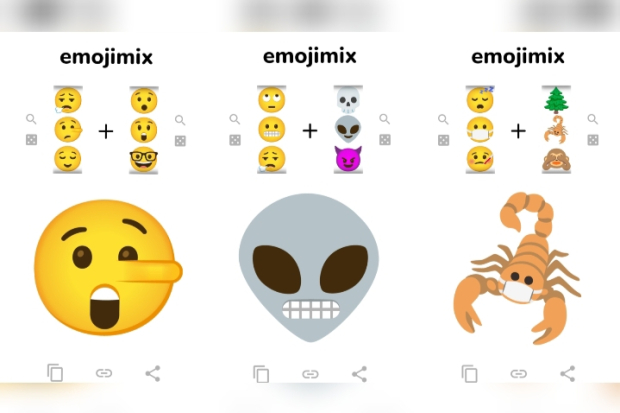Click the large mixed scorpion mask result
This screenshot has height=413, width=620.
517,269
